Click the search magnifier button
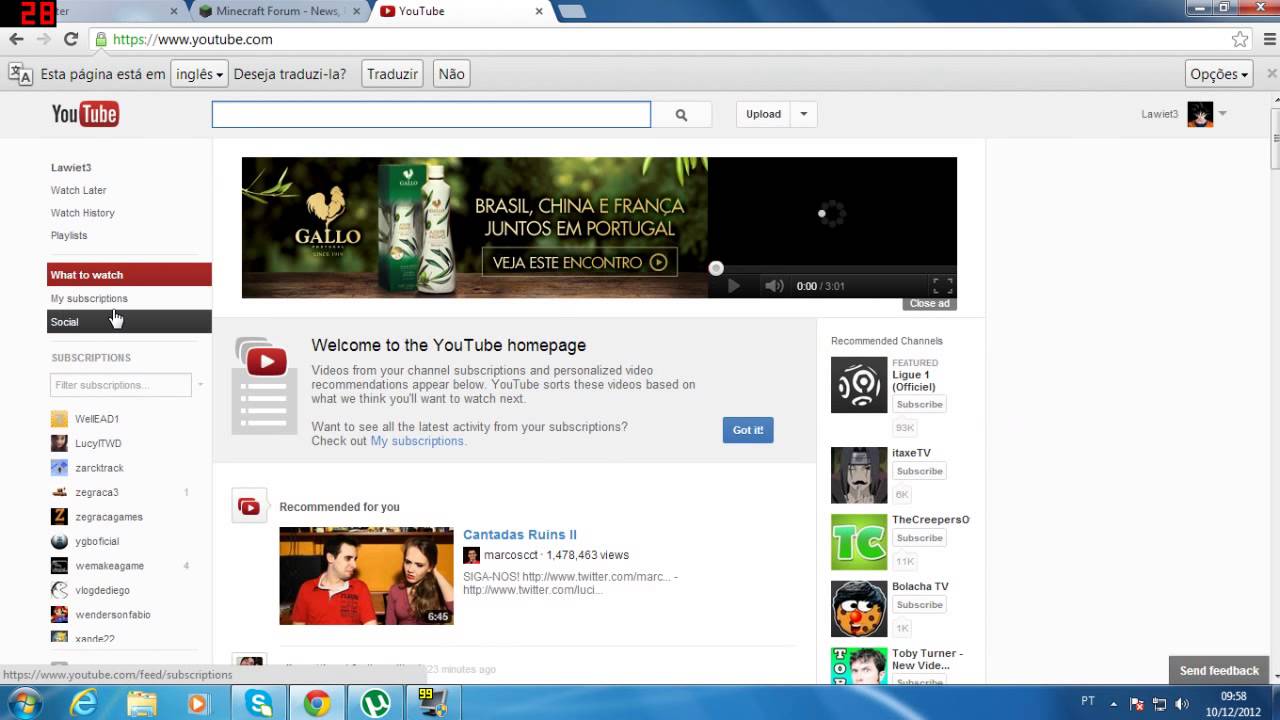This screenshot has width=1280, height=720. tap(681, 115)
